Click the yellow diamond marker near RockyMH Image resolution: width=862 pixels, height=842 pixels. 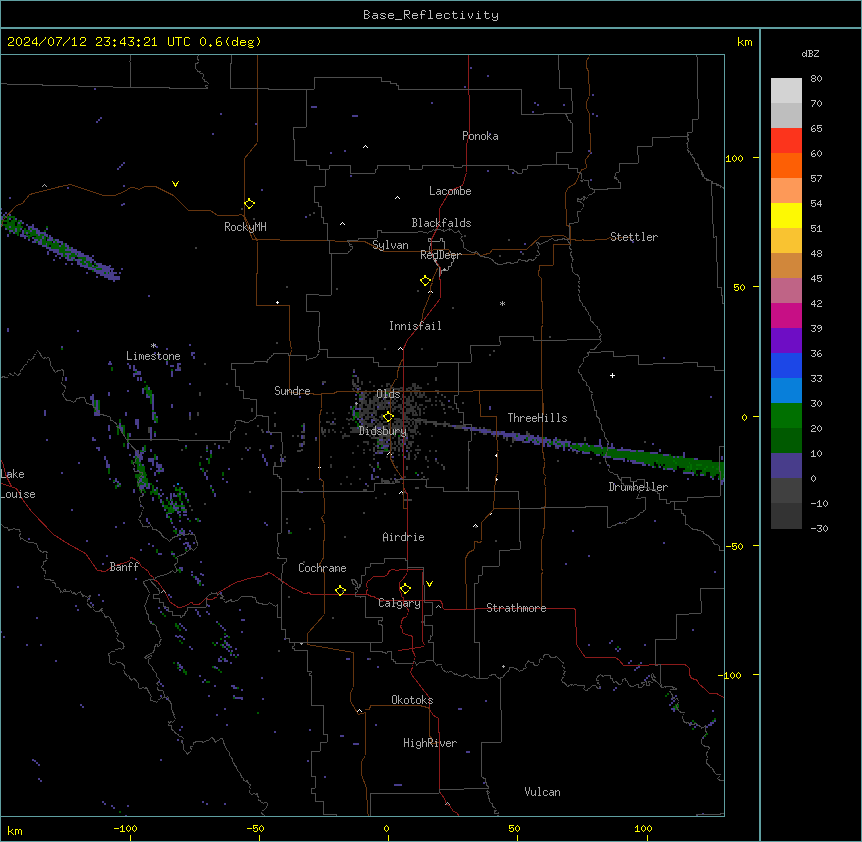click(x=249, y=204)
